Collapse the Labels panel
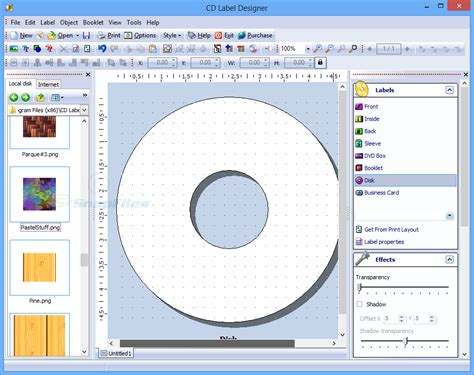Image resolution: width=474 pixels, height=375 pixels. (x=449, y=90)
